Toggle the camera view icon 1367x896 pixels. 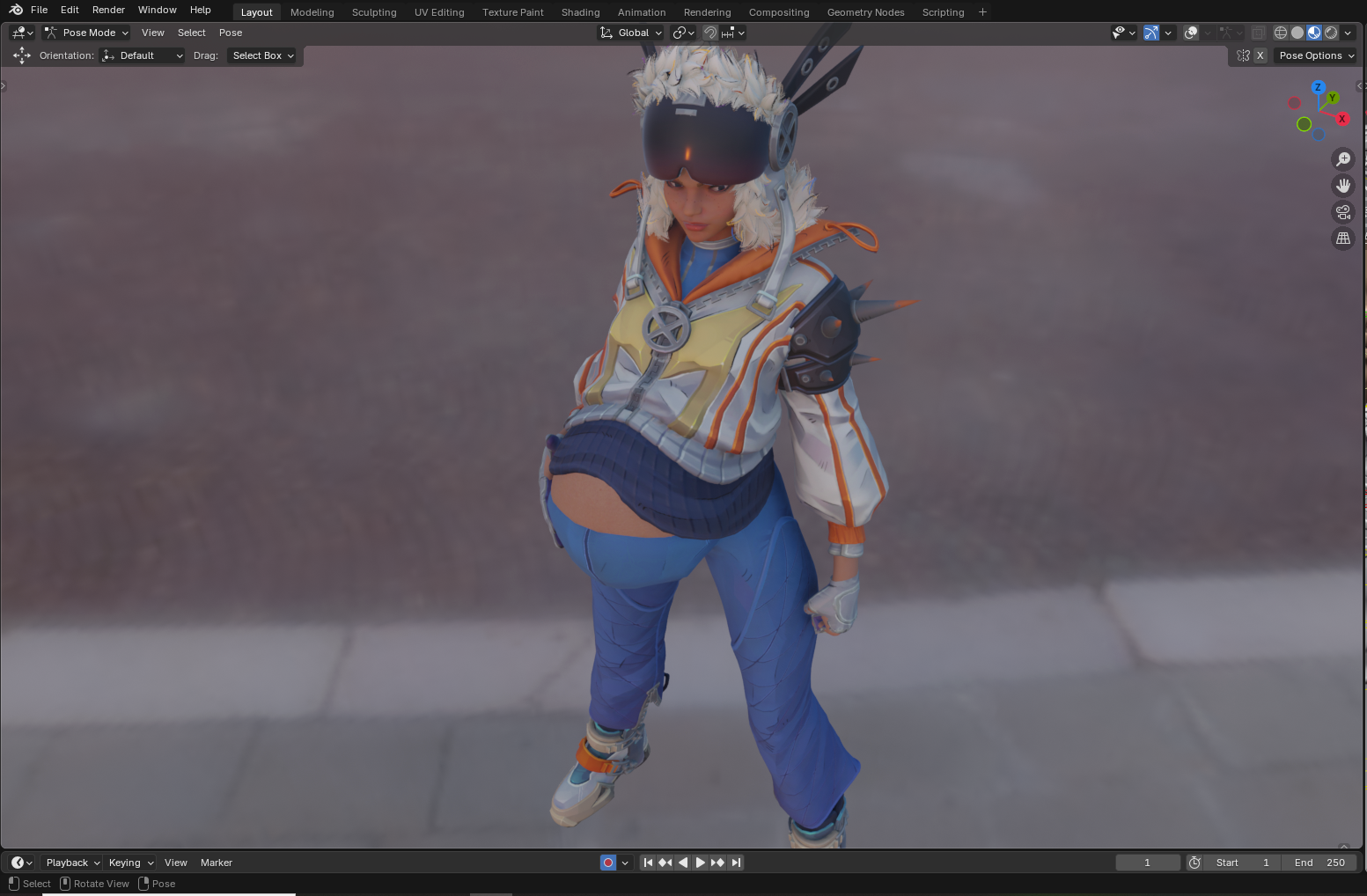(x=1343, y=212)
